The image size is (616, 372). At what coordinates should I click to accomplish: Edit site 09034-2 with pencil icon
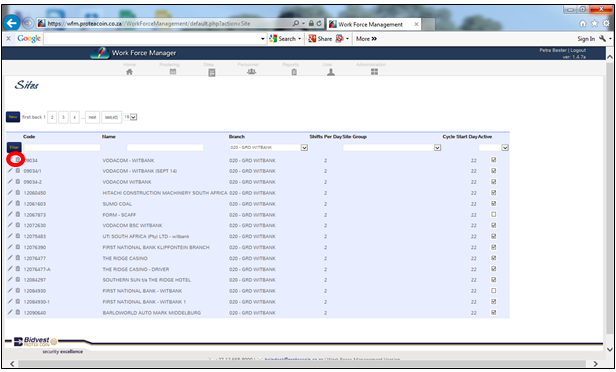click(10, 181)
